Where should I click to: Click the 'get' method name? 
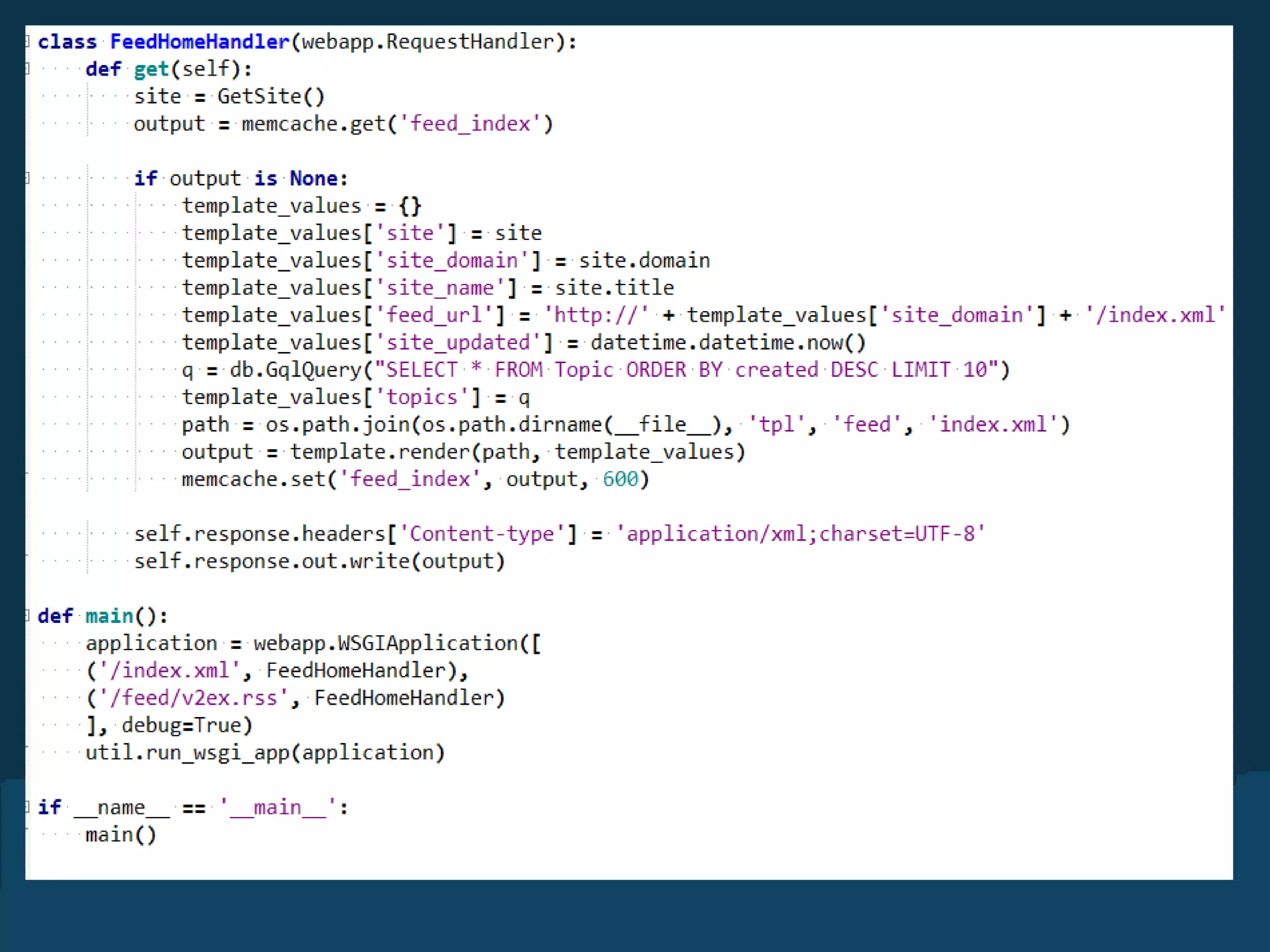coord(151,69)
